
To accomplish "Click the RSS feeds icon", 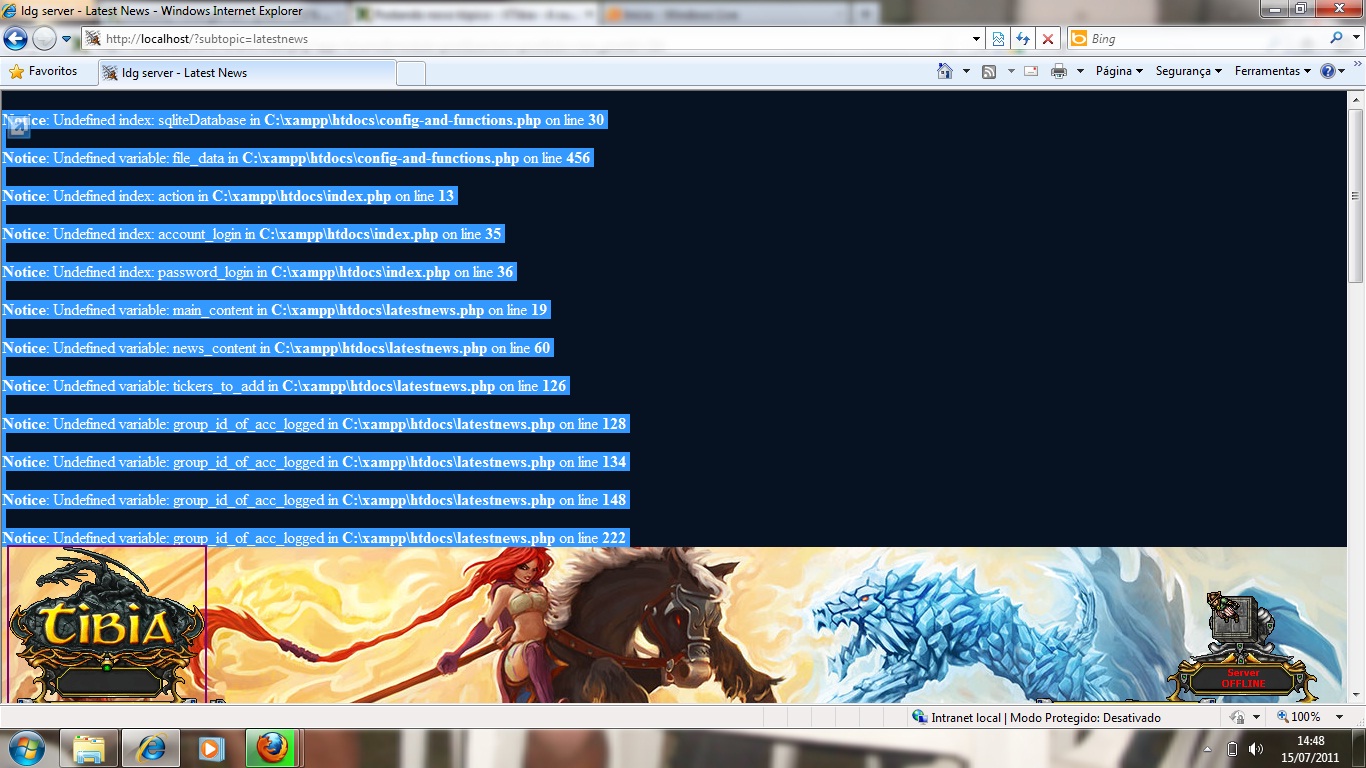I will [989, 71].
